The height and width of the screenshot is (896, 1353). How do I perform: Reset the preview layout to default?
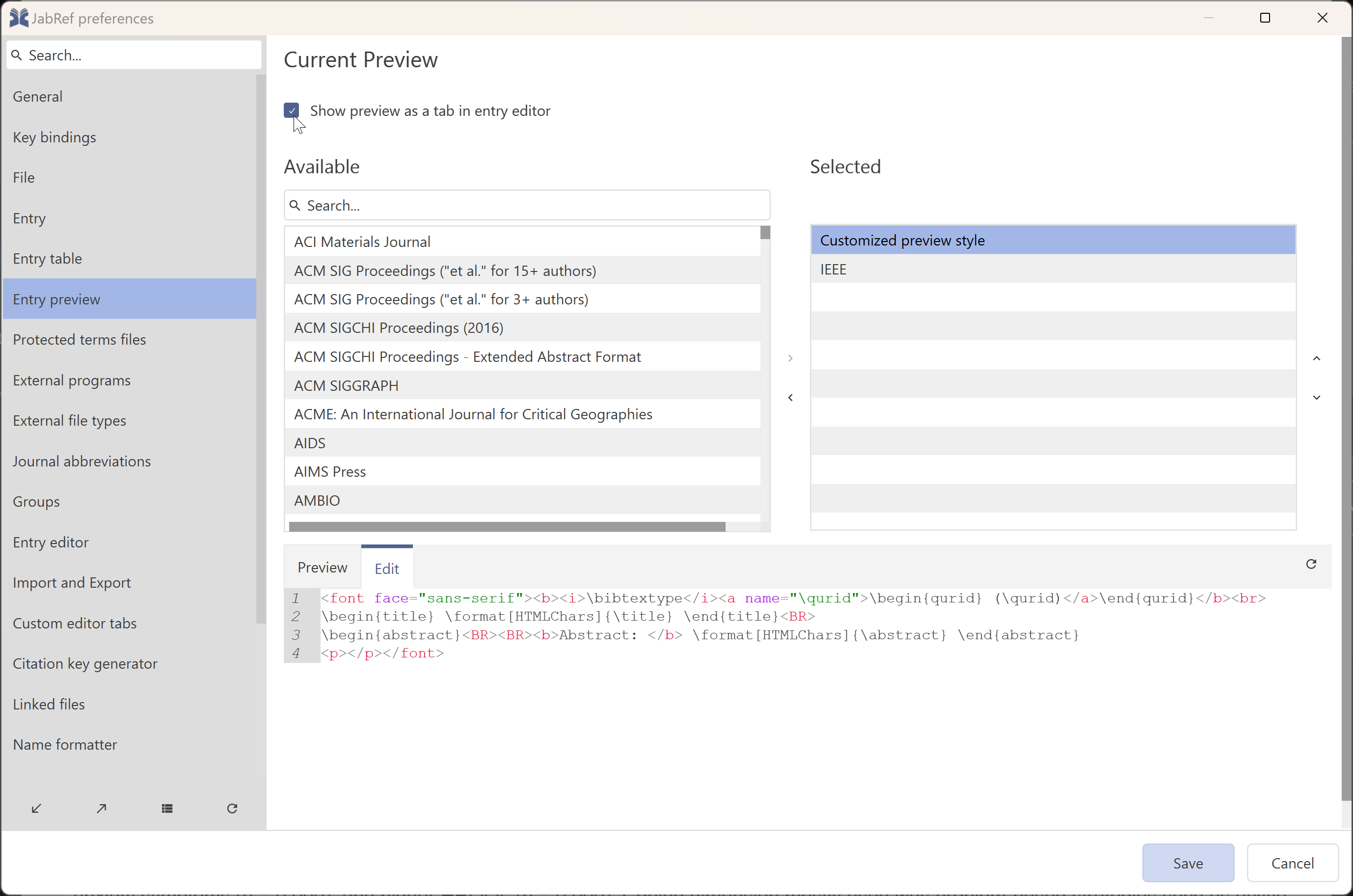[1311, 565]
